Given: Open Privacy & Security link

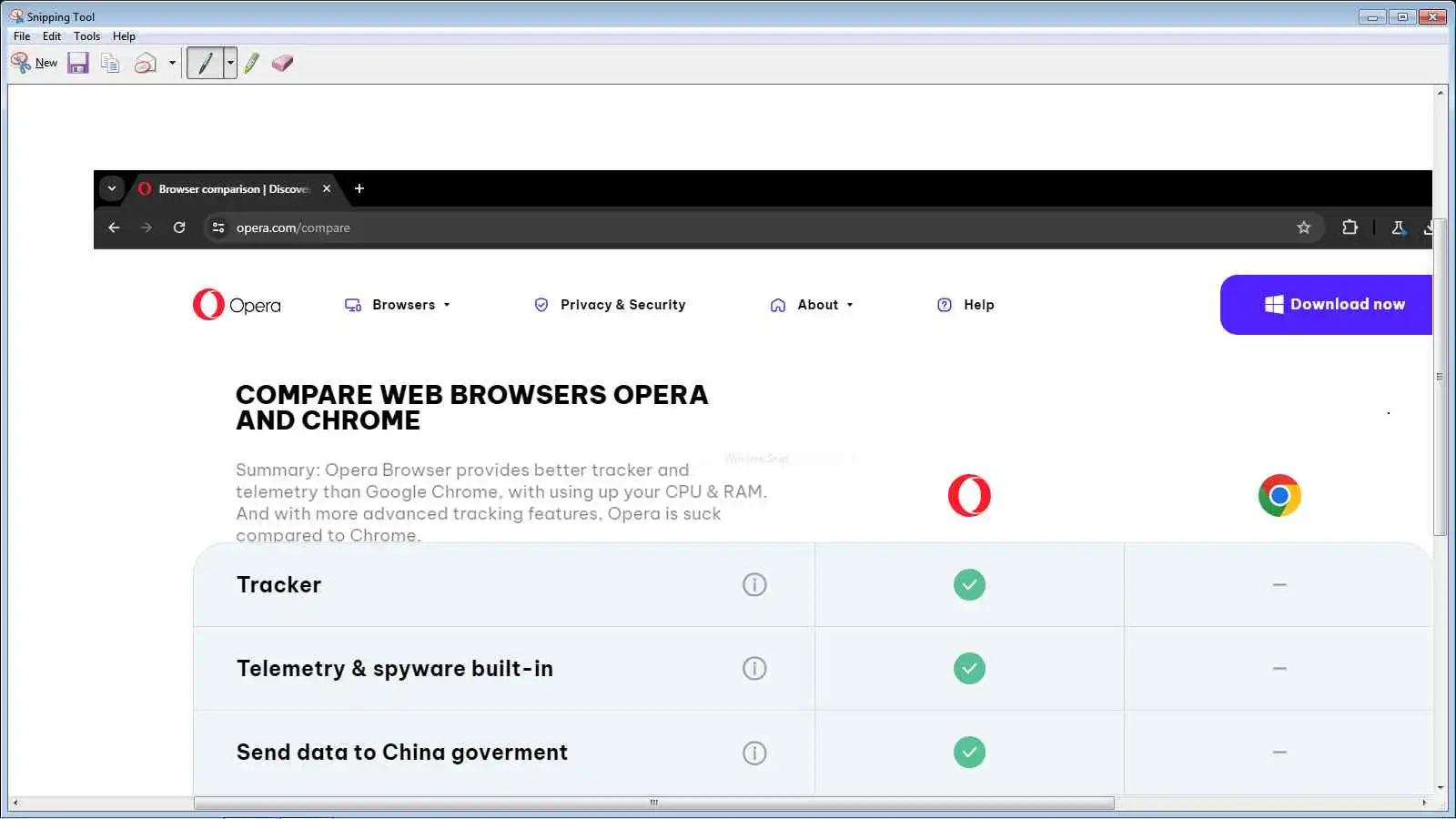Looking at the screenshot, I should (x=610, y=305).
